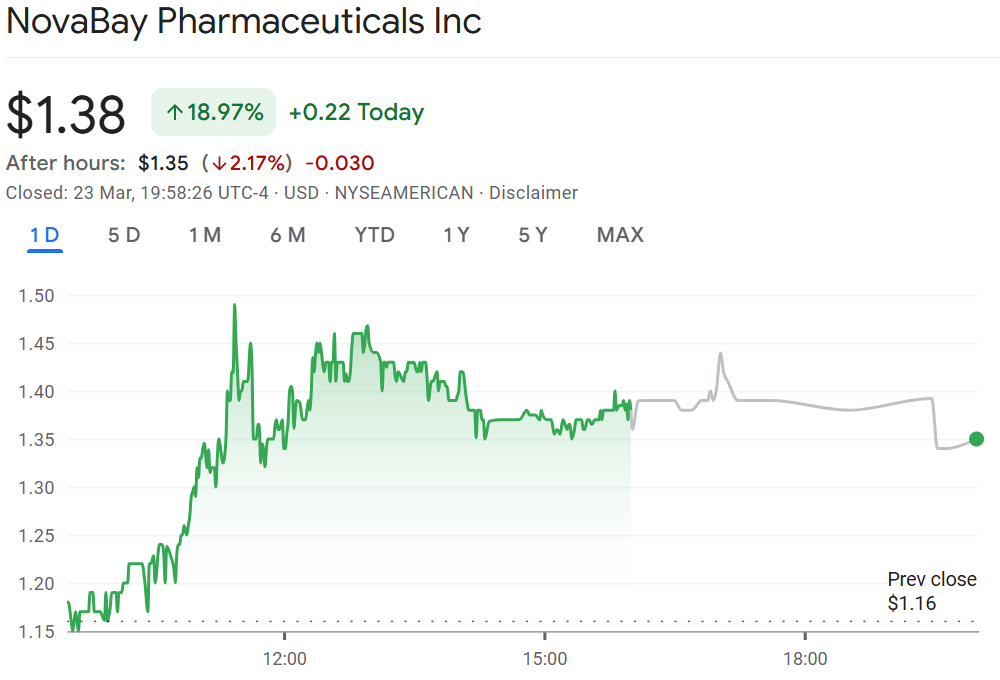
Task: Switch to the MAX chart view
Action: 620,235
